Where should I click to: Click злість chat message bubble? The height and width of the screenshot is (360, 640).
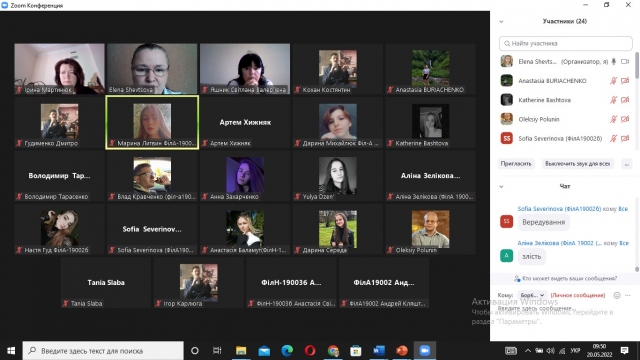click(531, 257)
